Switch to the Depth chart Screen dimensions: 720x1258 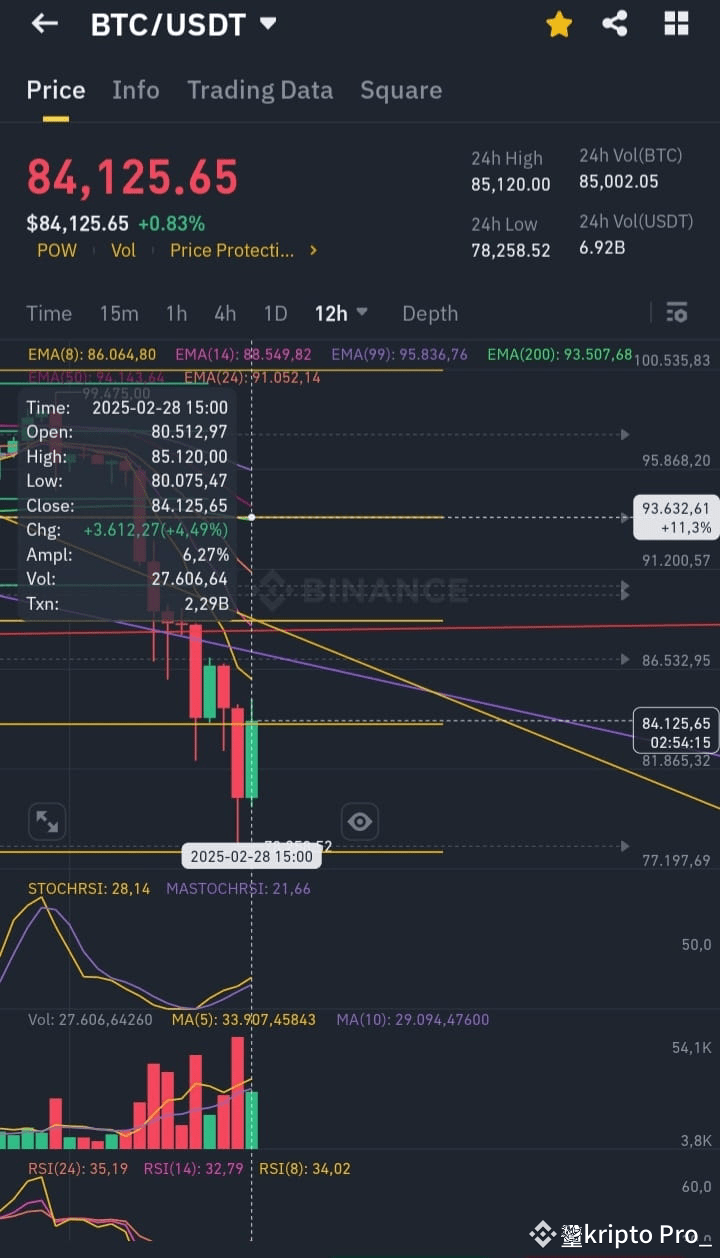coord(430,313)
